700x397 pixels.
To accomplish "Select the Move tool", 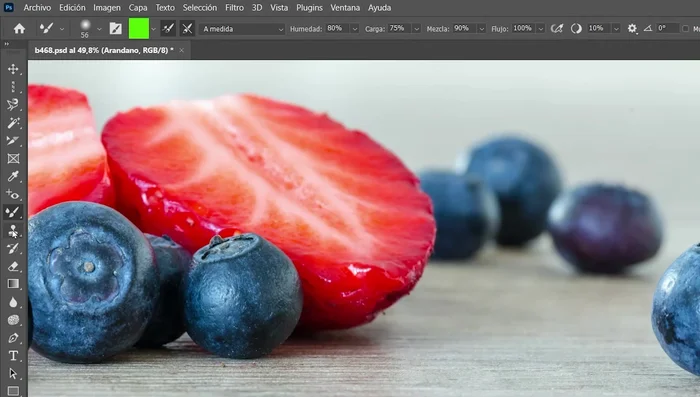I will (13, 69).
